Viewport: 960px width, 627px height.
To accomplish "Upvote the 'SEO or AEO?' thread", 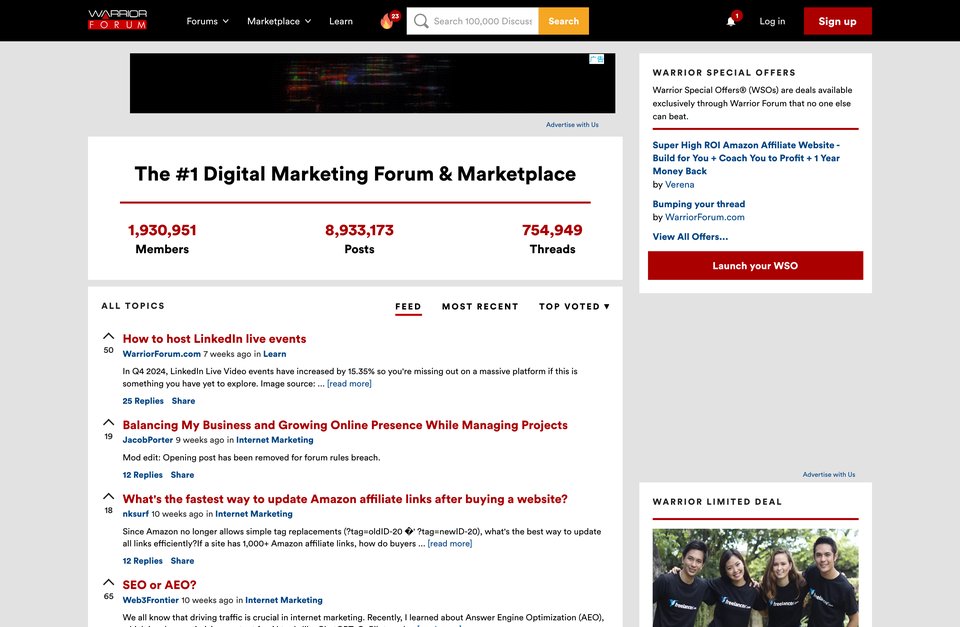I will point(108,582).
